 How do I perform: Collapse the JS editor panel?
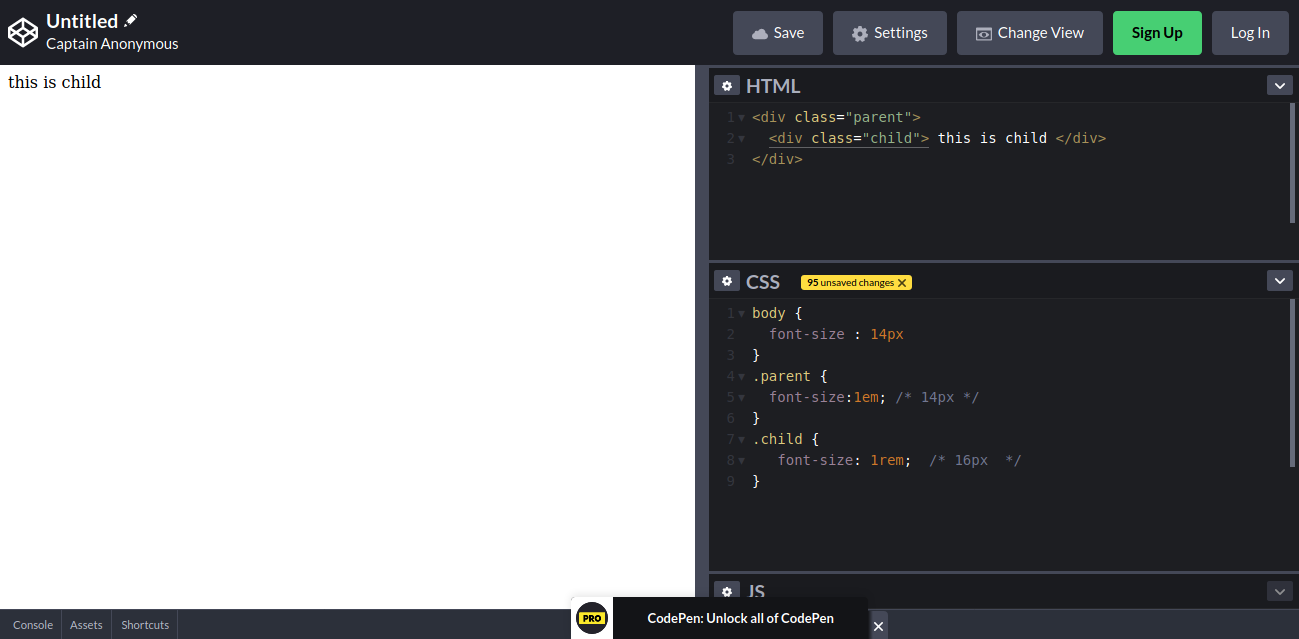pyautogui.click(x=1279, y=591)
